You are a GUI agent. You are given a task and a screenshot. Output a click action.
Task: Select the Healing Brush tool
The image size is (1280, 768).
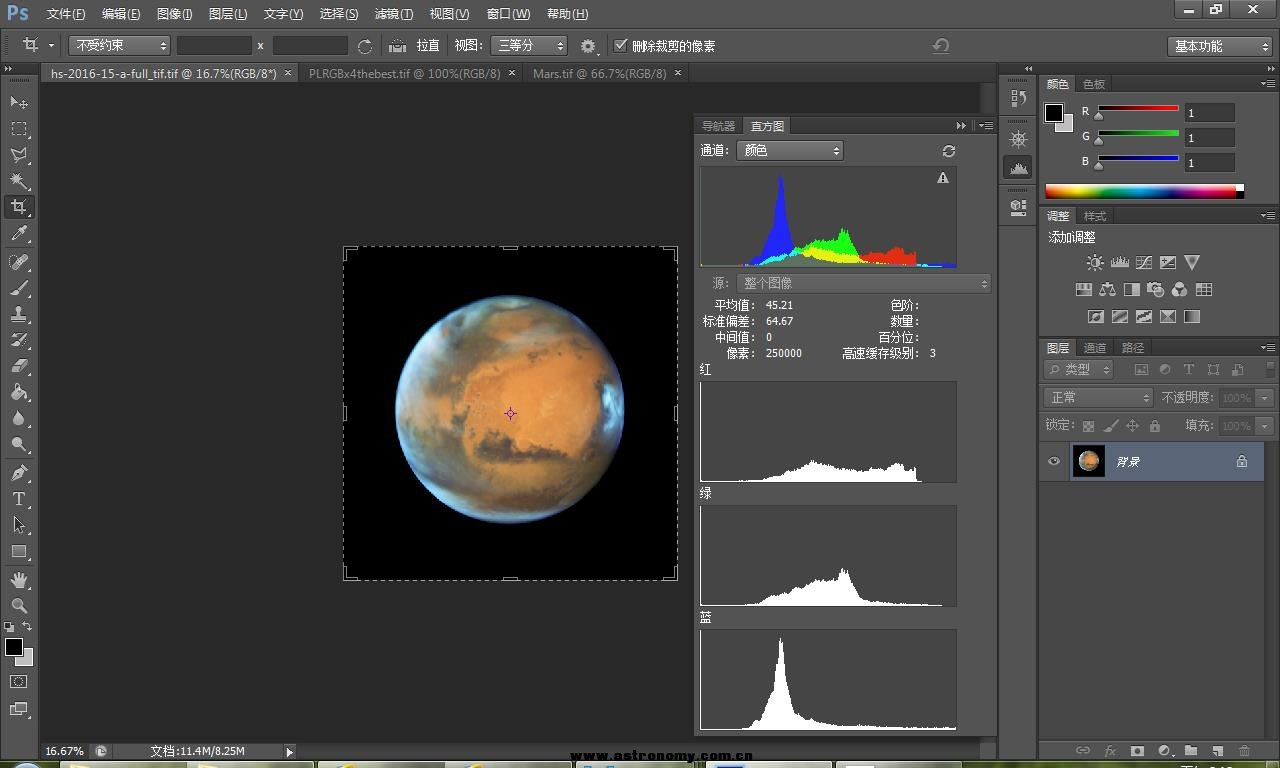point(19,262)
